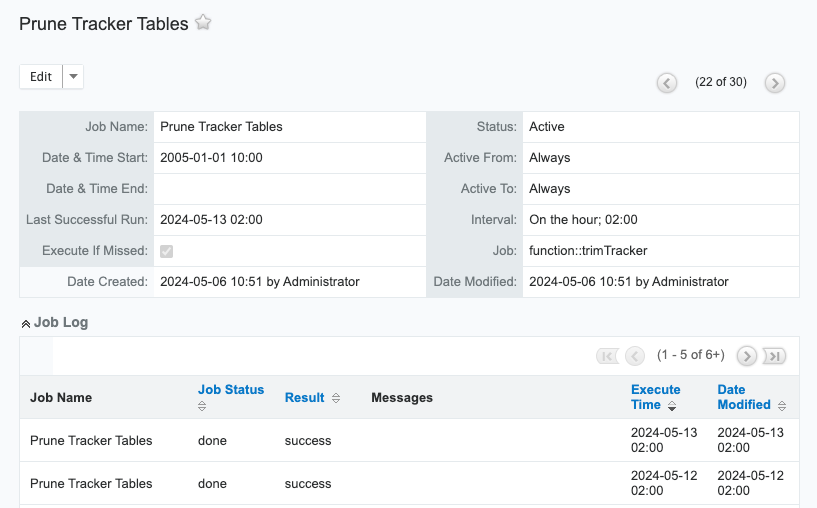
Task: Toggle the Execute If Missed checkbox
Action: tap(166, 251)
